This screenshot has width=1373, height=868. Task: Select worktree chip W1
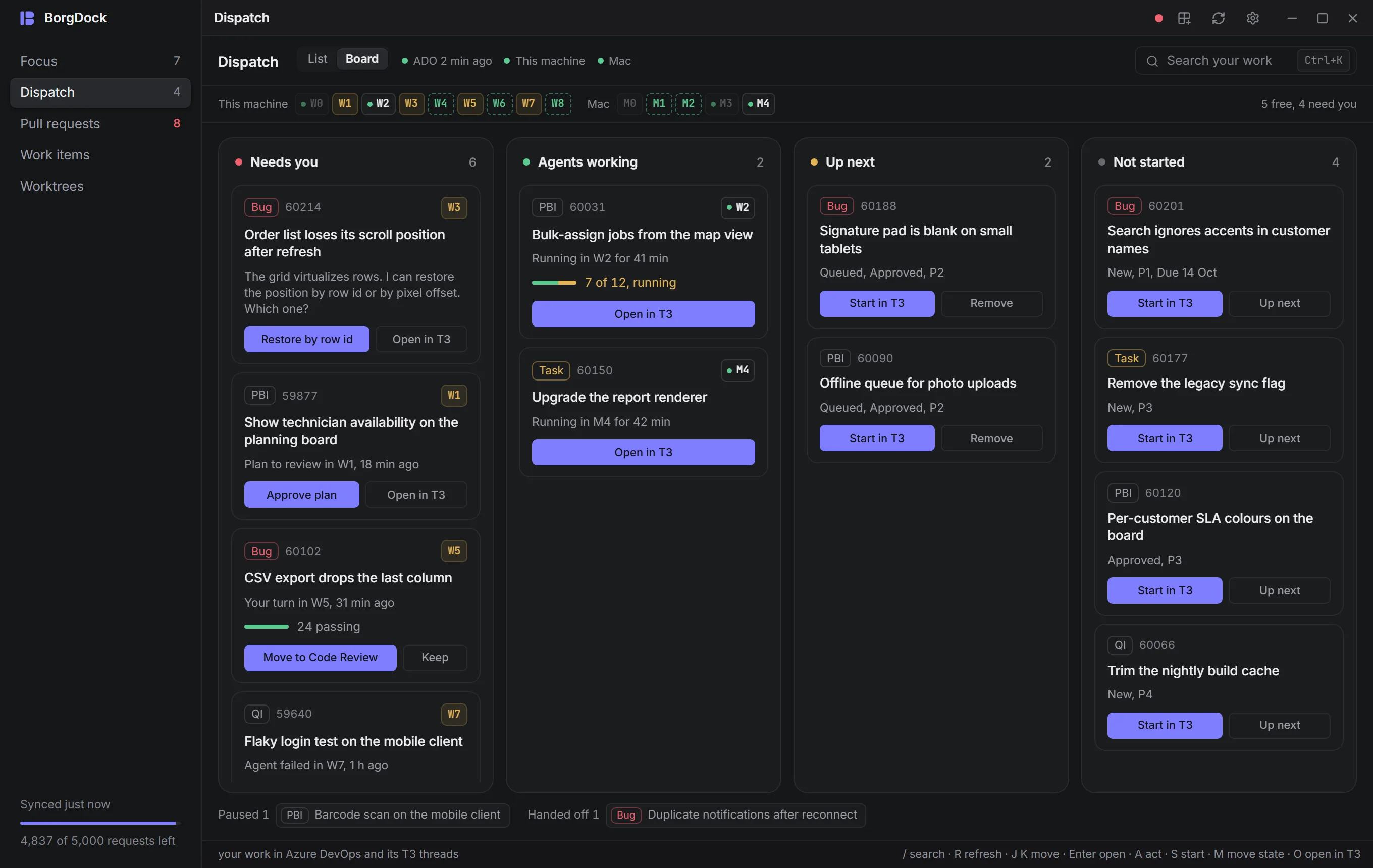click(345, 104)
